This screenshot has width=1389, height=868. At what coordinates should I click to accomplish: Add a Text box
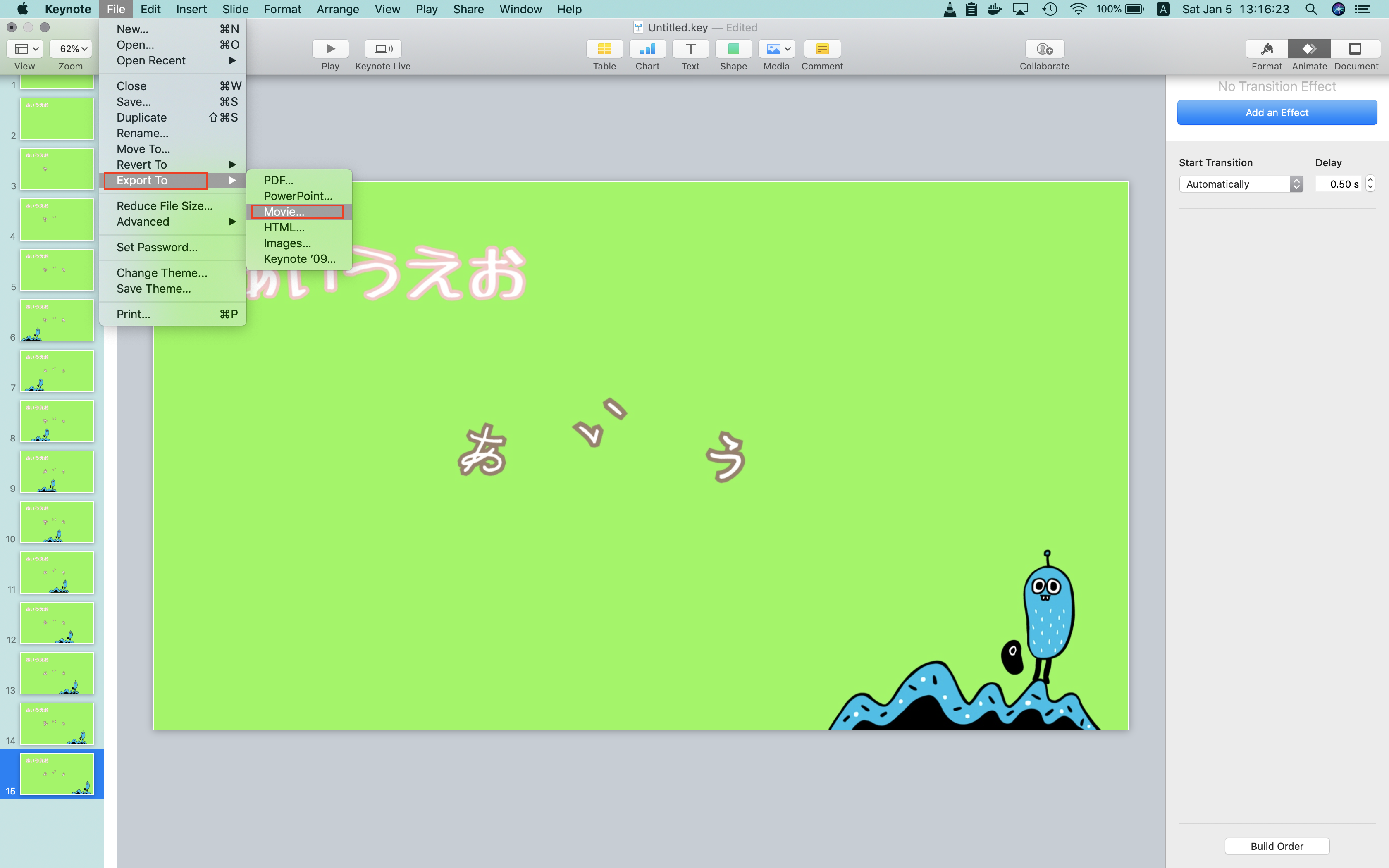[x=690, y=49]
